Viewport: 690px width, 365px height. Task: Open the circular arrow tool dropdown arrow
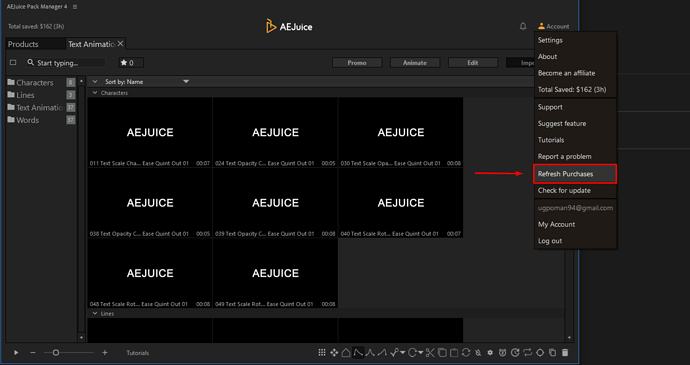click(x=421, y=353)
